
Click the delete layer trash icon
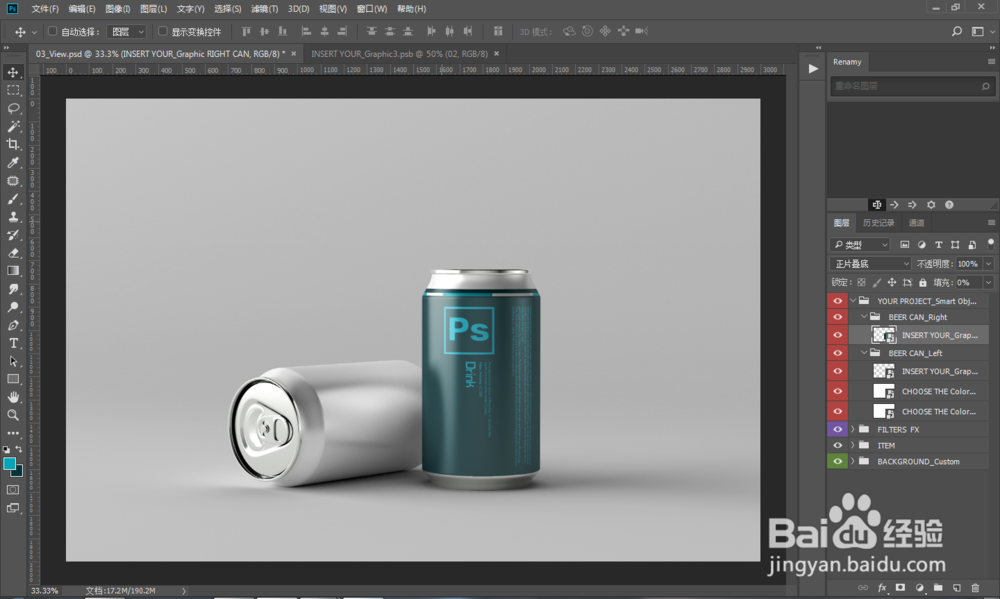tap(975, 588)
